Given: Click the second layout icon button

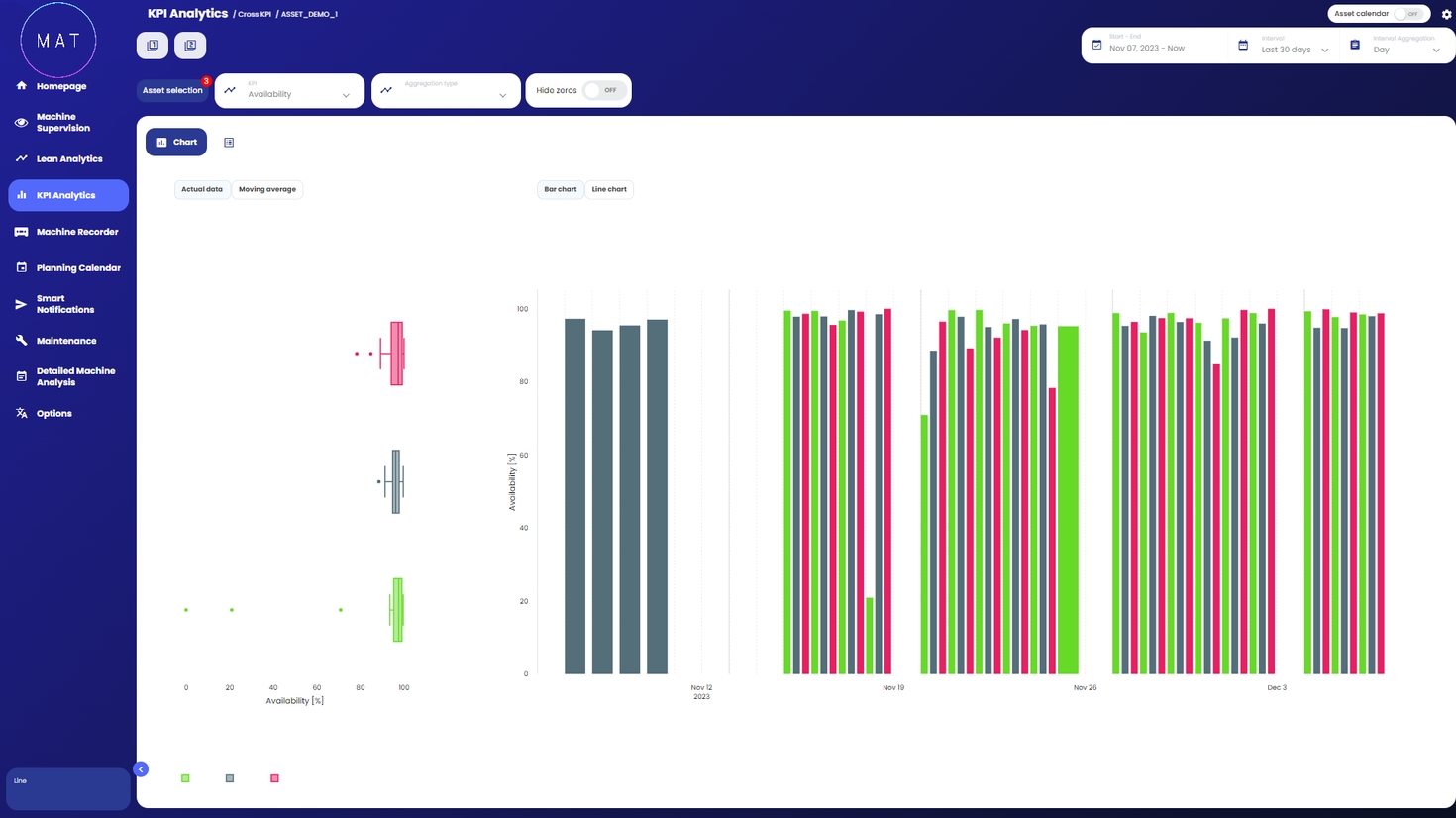Looking at the screenshot, I should (x=190, y=46).
